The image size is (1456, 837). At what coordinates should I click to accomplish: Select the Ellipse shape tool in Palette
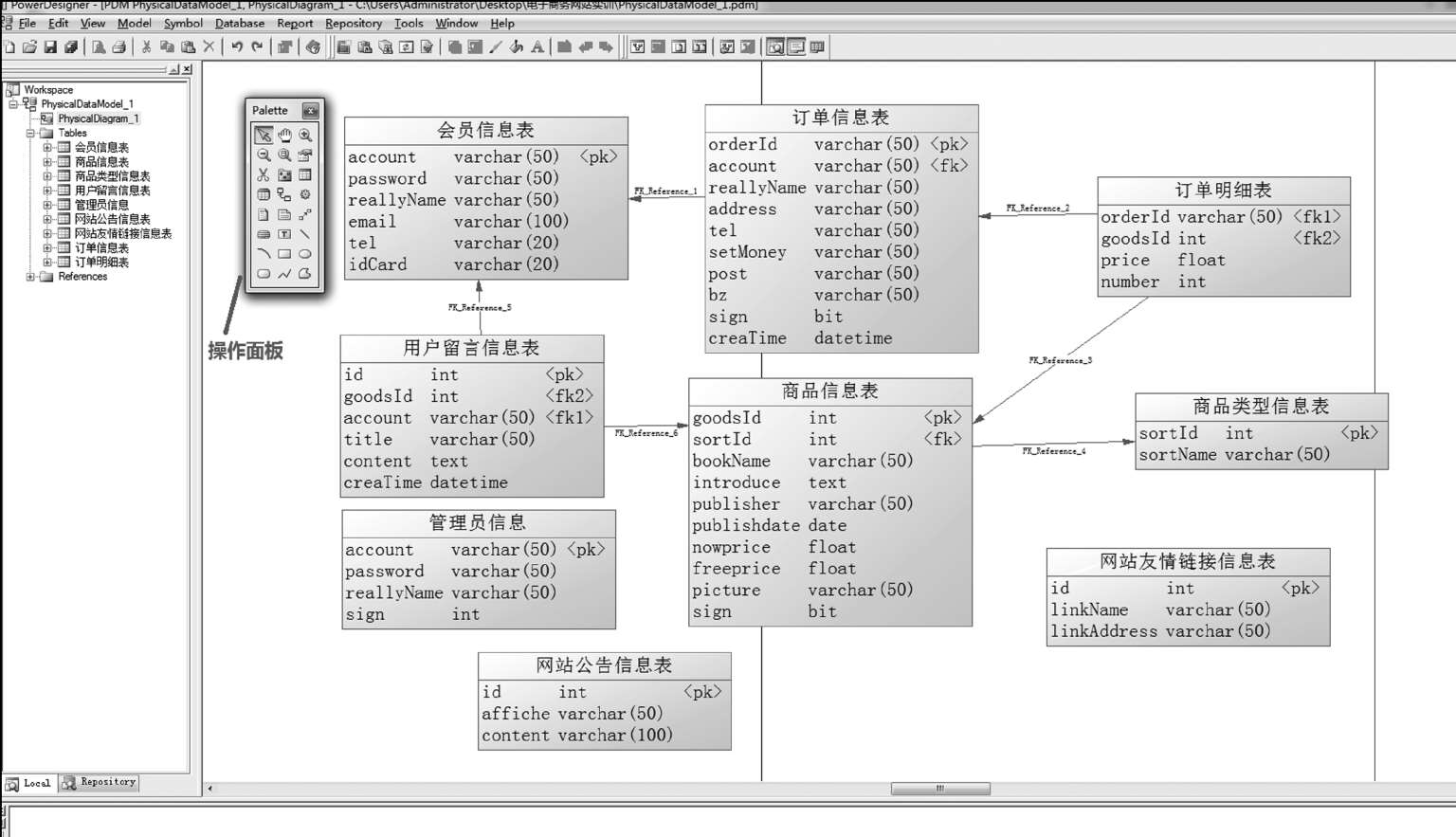tap(305, 254)
